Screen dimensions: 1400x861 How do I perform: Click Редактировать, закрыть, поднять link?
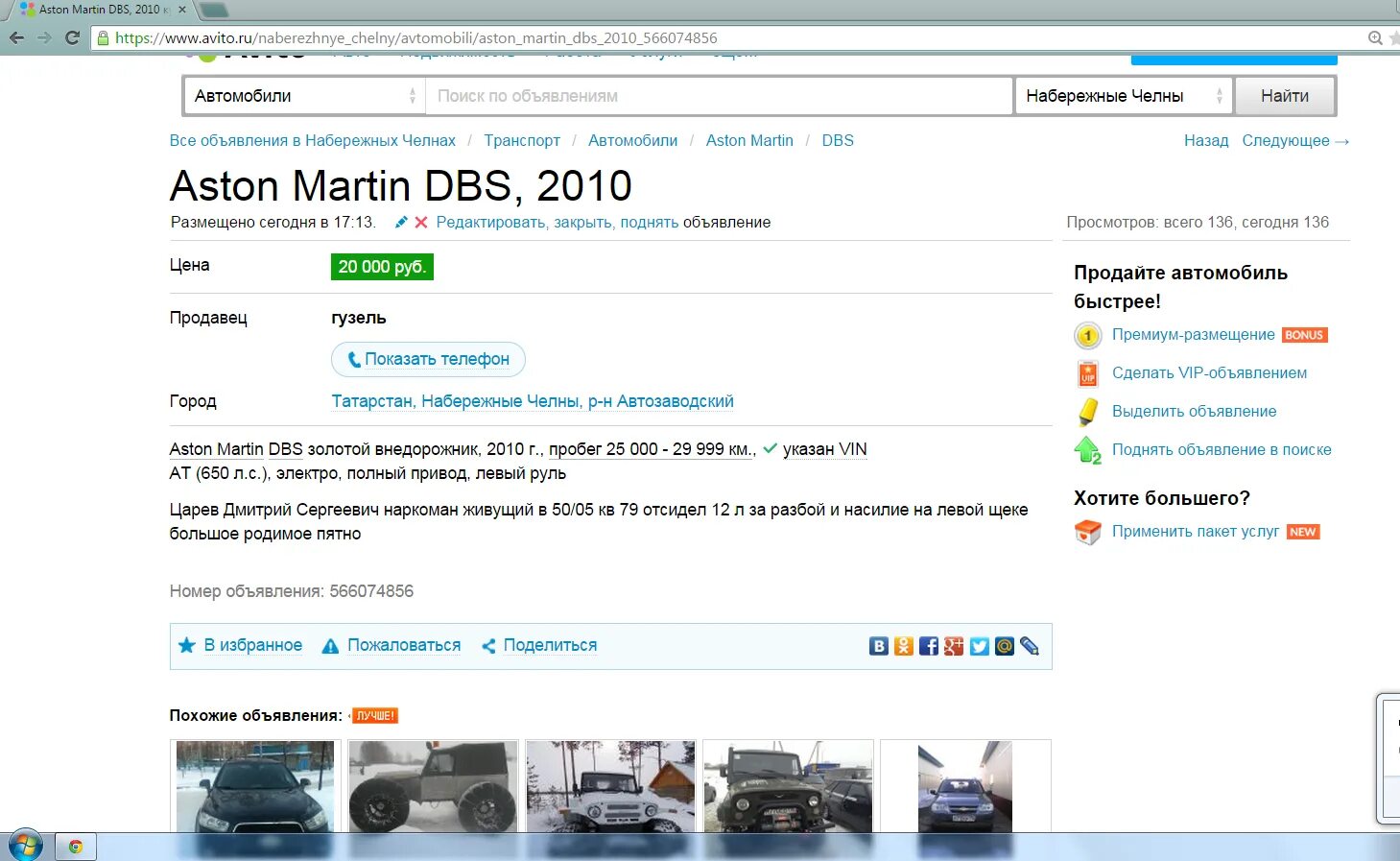click(558, 222)
